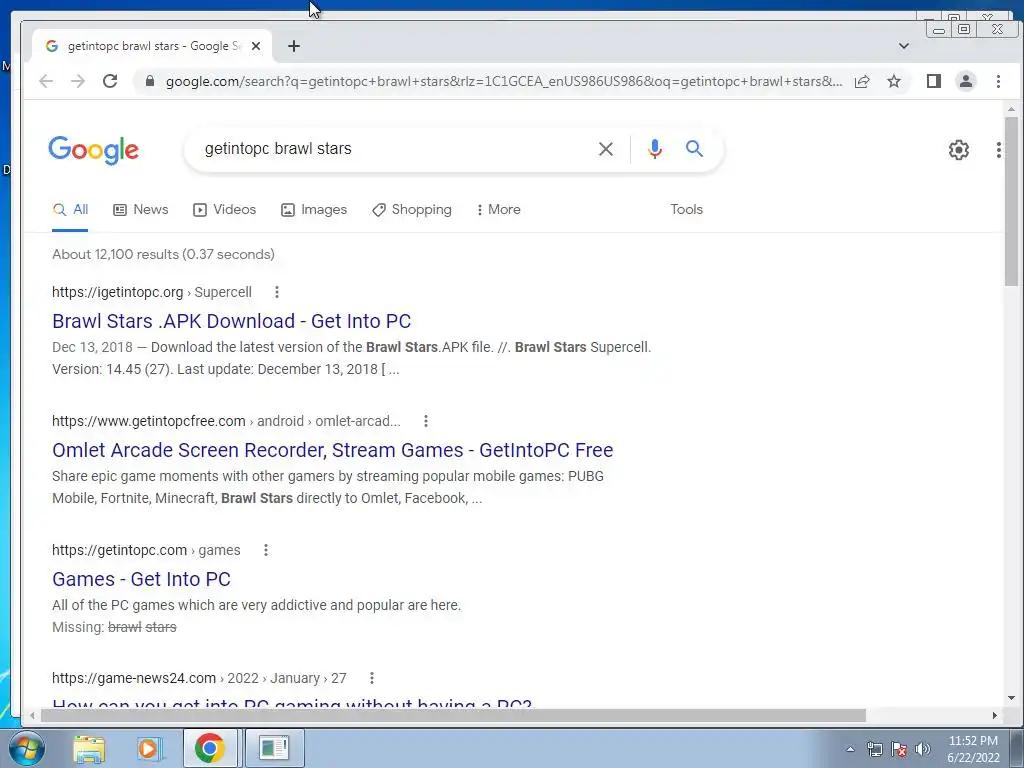Share this page icon in address bar
This screenshot has width=1024, height=768.
coord(862,81)
